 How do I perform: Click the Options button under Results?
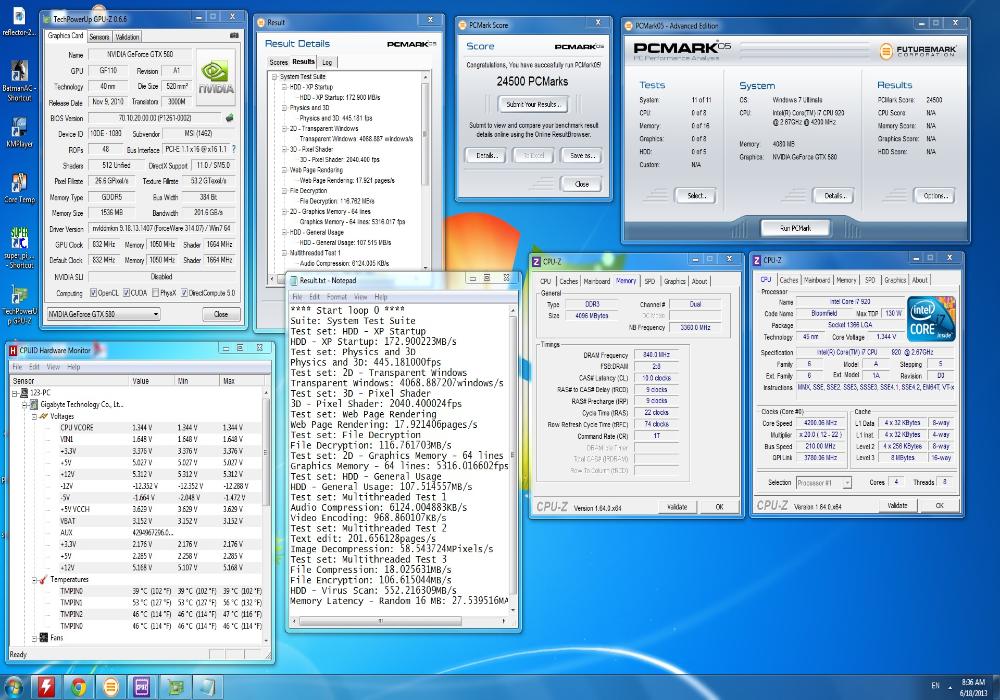click(935, 196)
